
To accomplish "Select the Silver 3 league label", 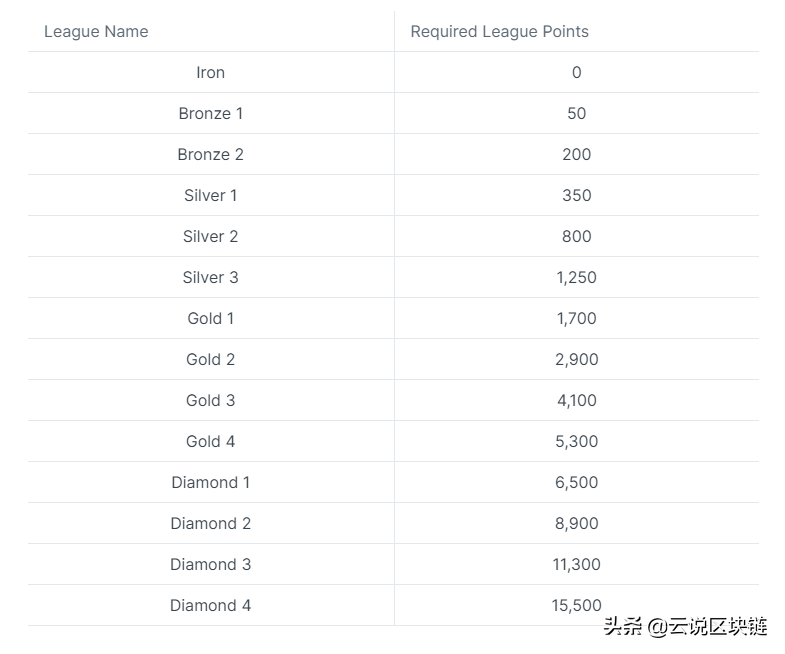I will [210, 278].
